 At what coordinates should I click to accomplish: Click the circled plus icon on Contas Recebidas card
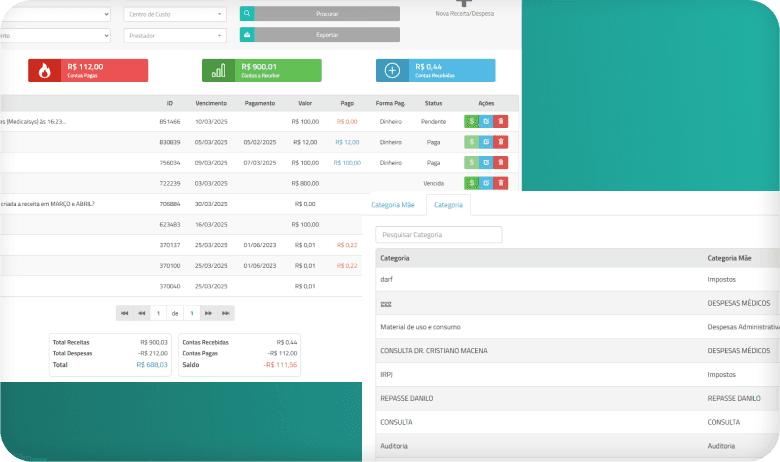(392, 71)
